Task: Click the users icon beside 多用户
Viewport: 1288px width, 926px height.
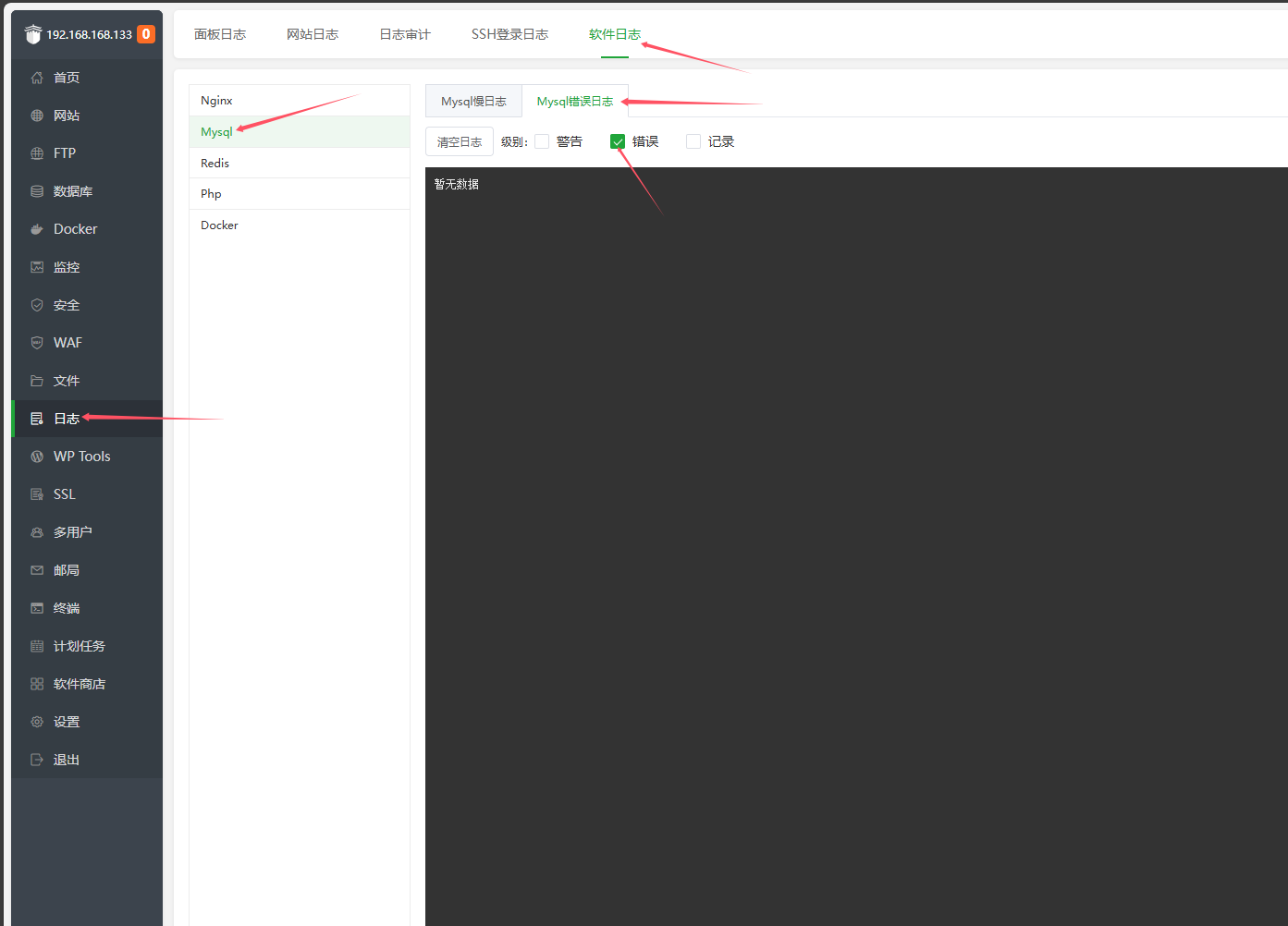Action: coord(37,532)
